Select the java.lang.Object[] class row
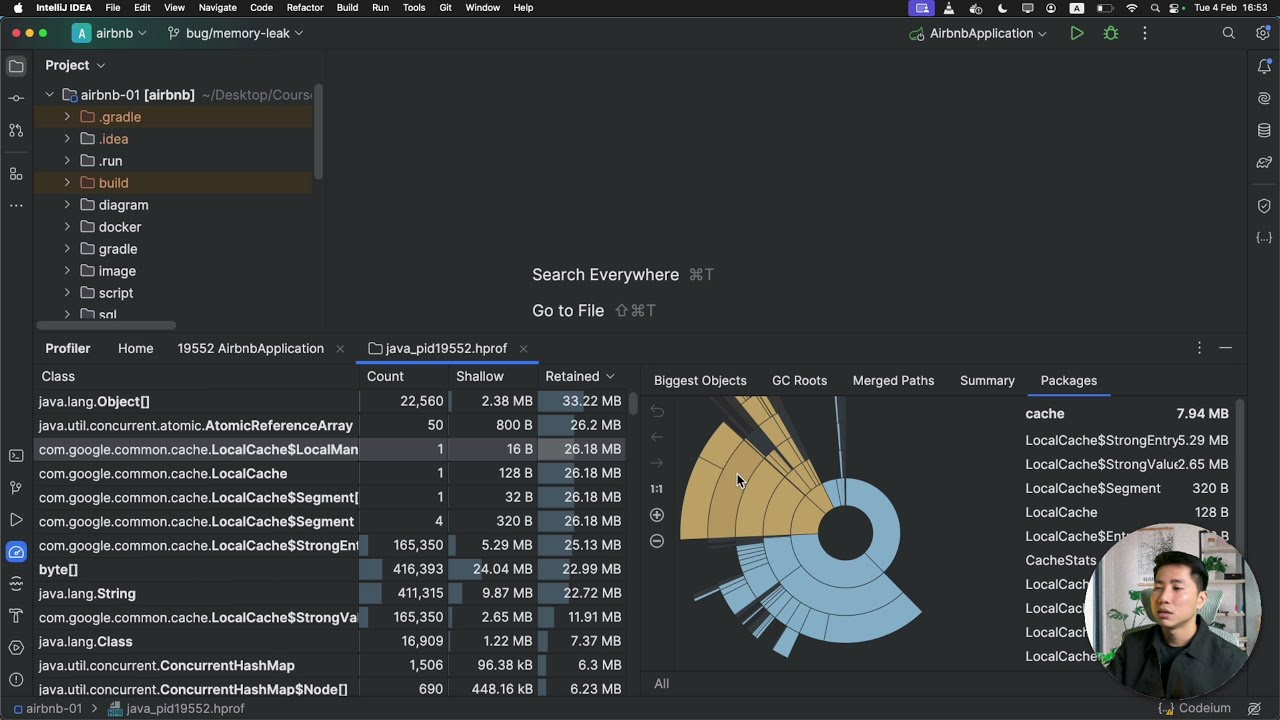The width and height of the screenshot is (1280, 720). tap(330, 401)
